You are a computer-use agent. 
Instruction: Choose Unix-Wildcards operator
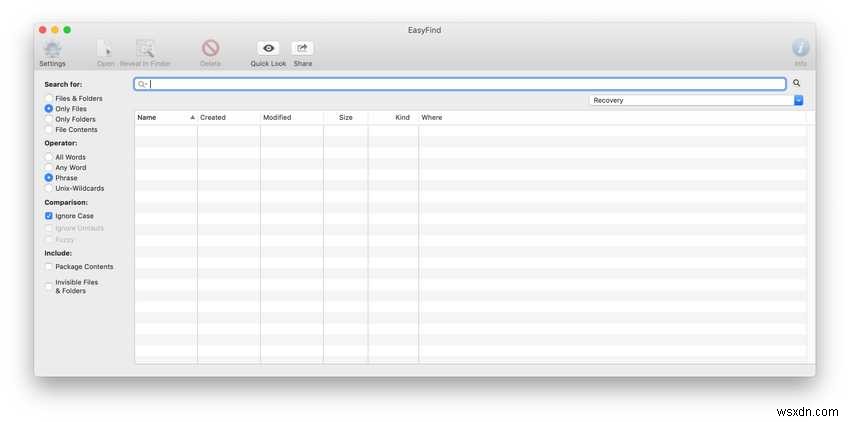pos(49,188)
